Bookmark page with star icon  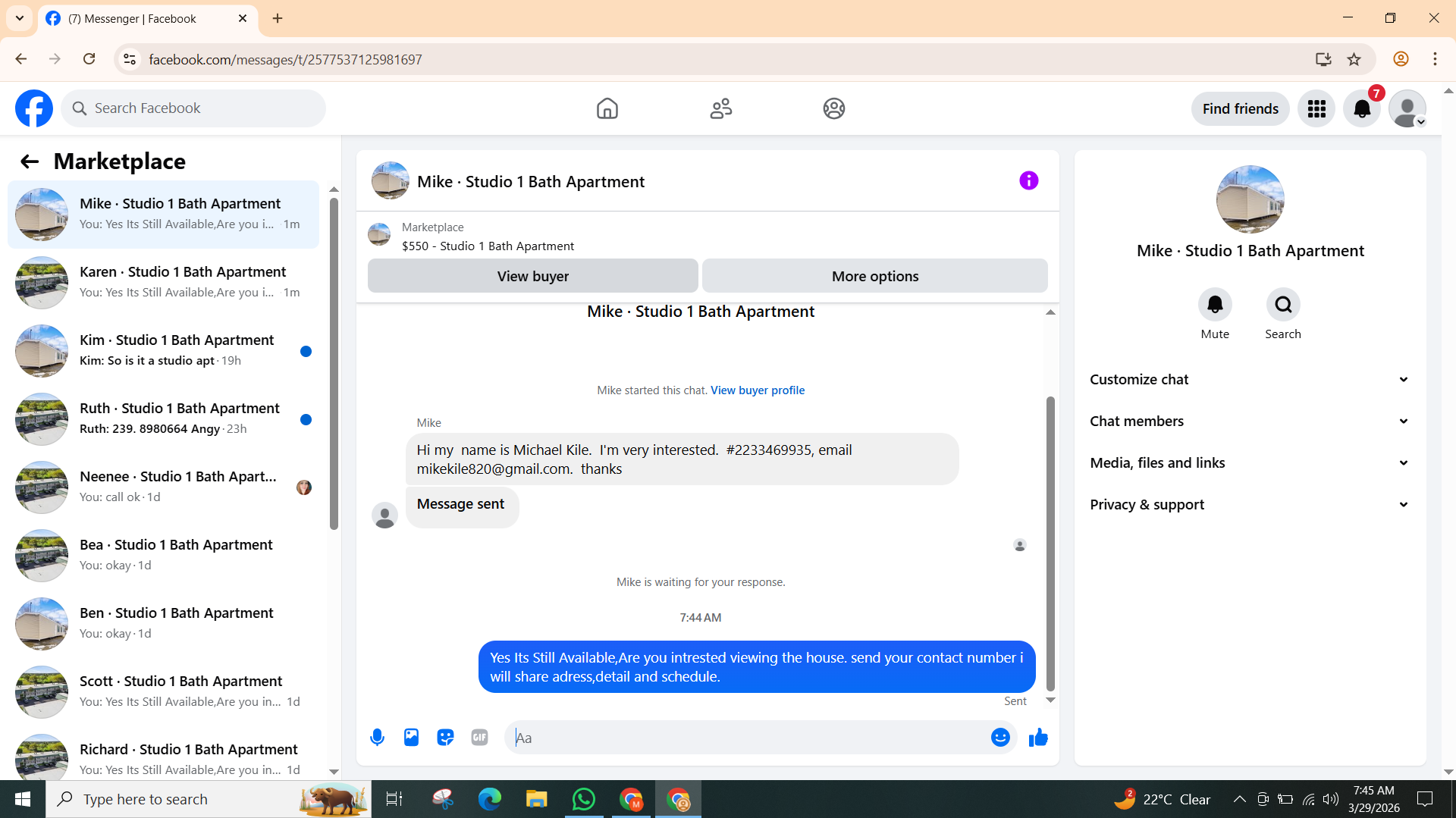pyautogui.click(x=1354, y=59)
